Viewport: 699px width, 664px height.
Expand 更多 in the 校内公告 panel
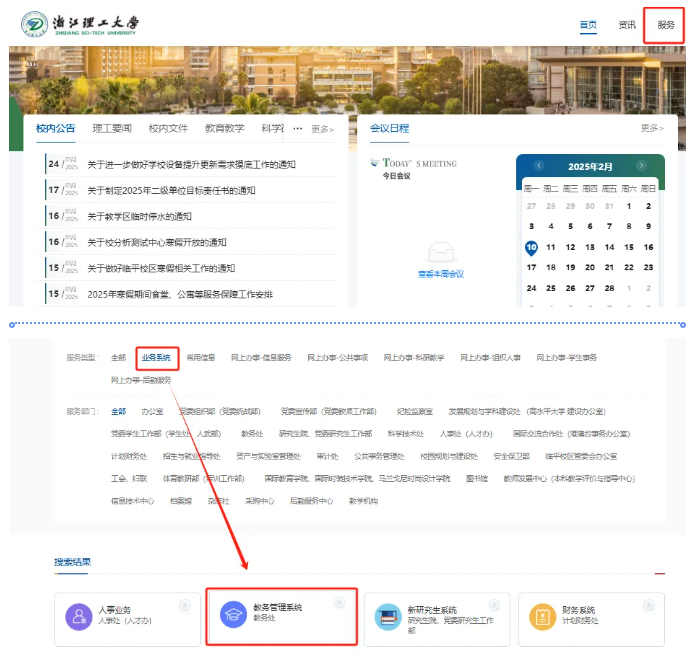322,129
